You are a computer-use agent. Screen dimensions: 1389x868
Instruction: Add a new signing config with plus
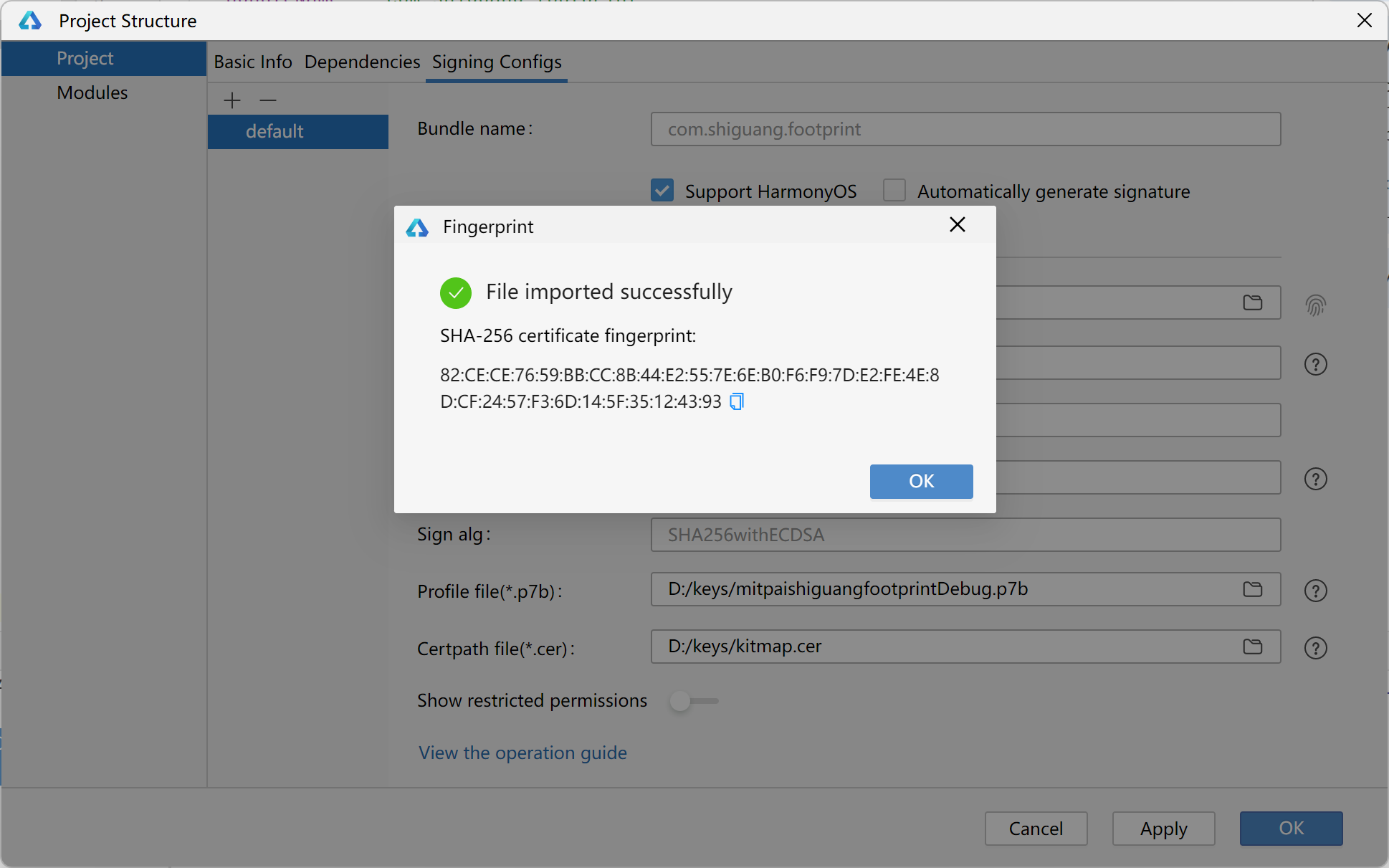coord(231,100)
